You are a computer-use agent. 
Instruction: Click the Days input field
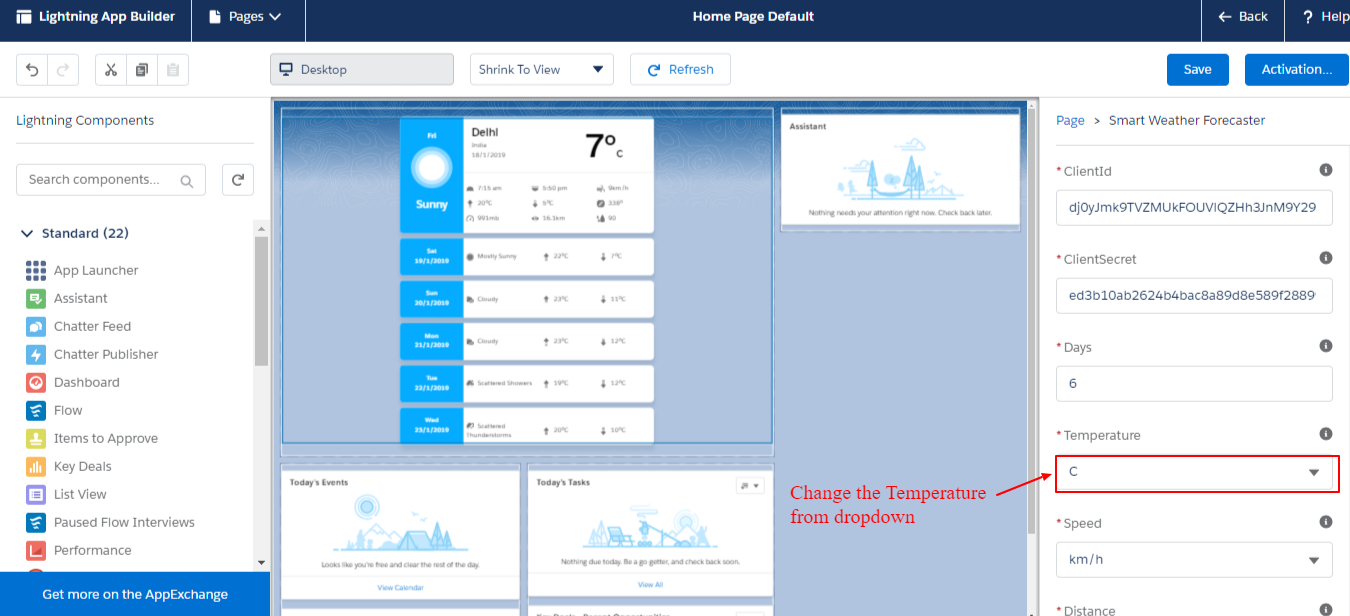point(1194,384)
